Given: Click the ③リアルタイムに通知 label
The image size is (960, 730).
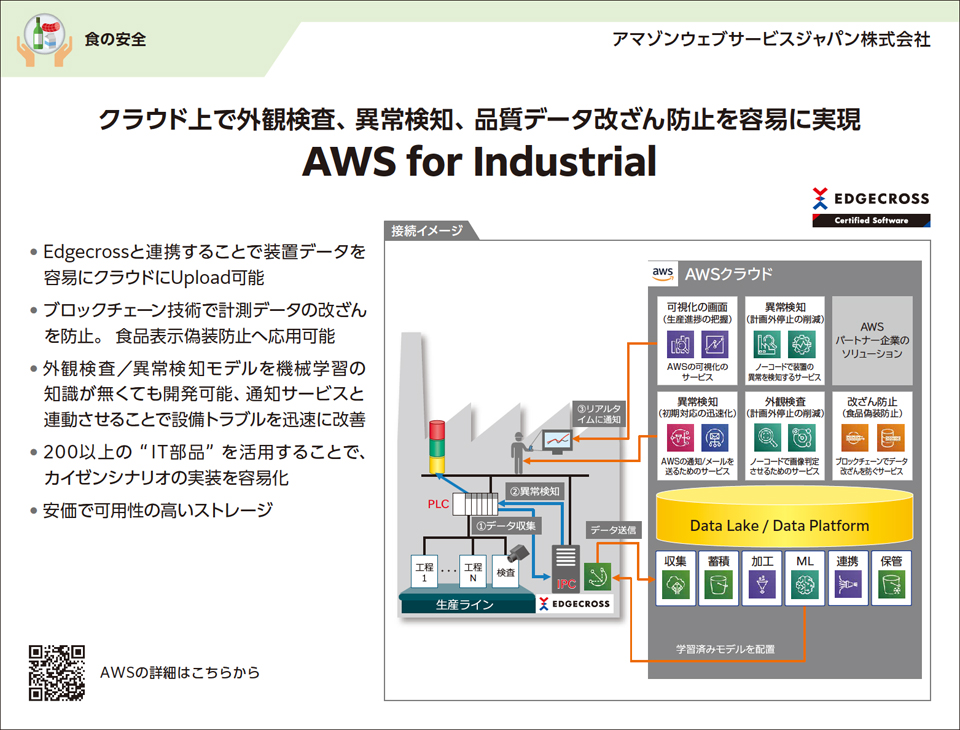Looking at the screenshot, I should [x=599, y=414].
